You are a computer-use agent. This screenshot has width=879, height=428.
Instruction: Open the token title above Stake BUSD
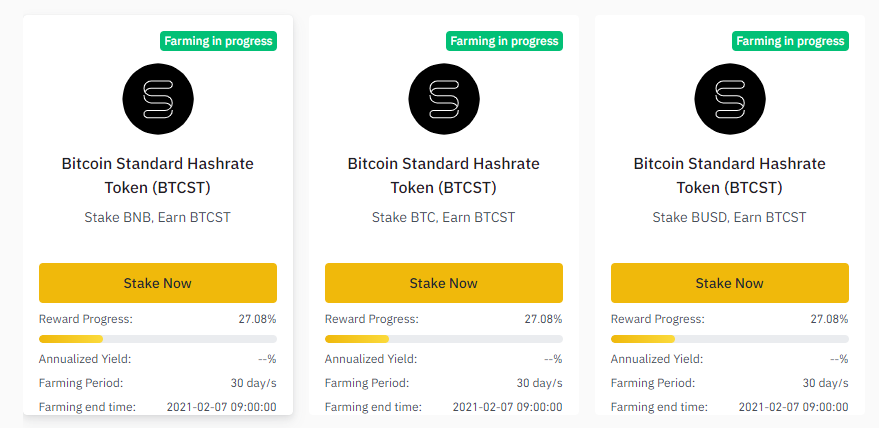click(x=730, y=175)
